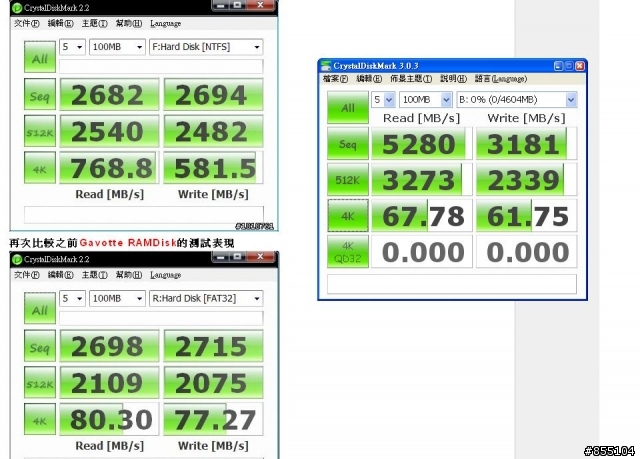The height and width of the screenshot is (459, 640).
Task: Open 編輯 menu in bottom CrystalDiskMark 2.2 window
Action: click(x=60, y=275)
